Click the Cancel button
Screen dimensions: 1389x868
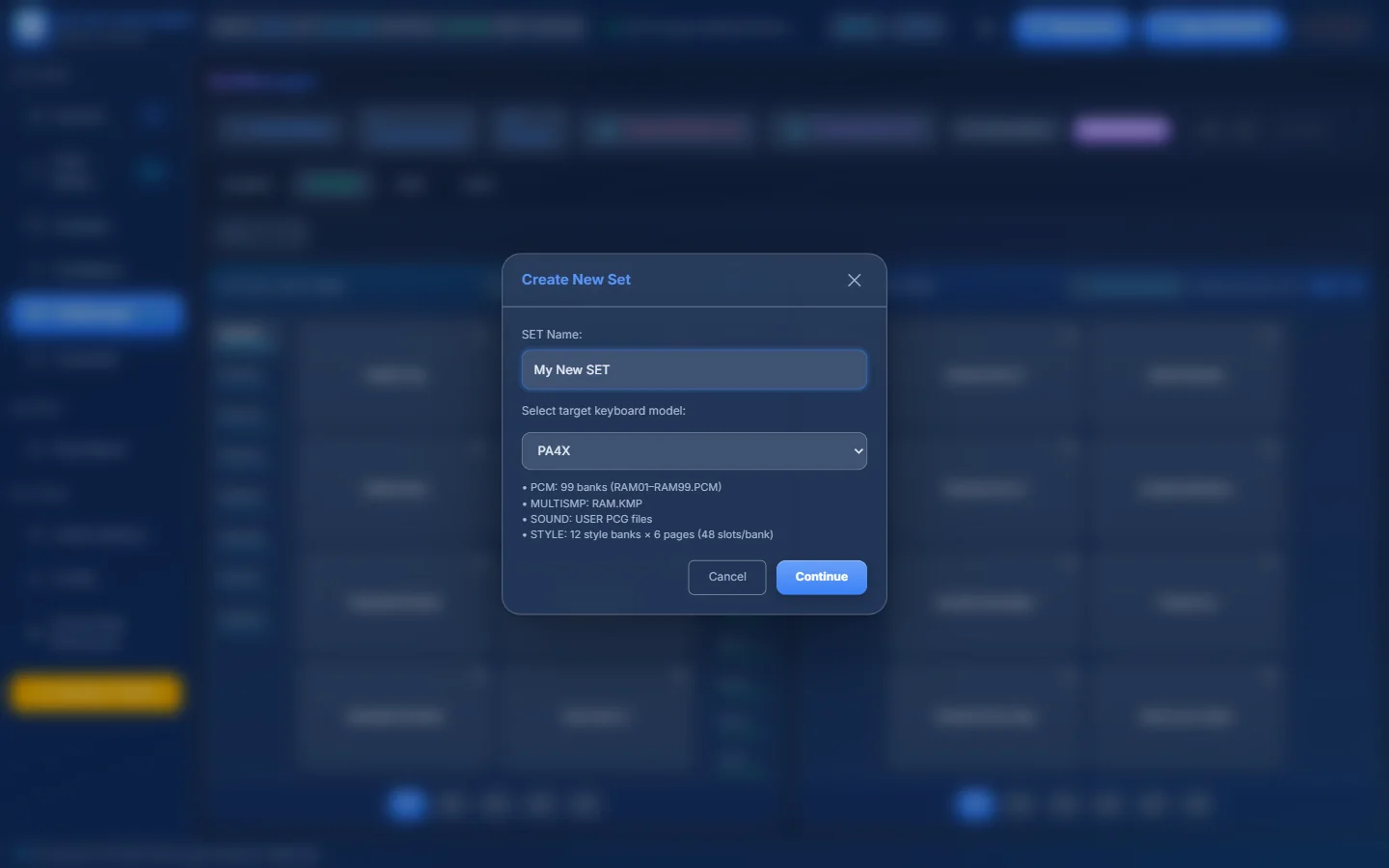[x=726, y=577]
